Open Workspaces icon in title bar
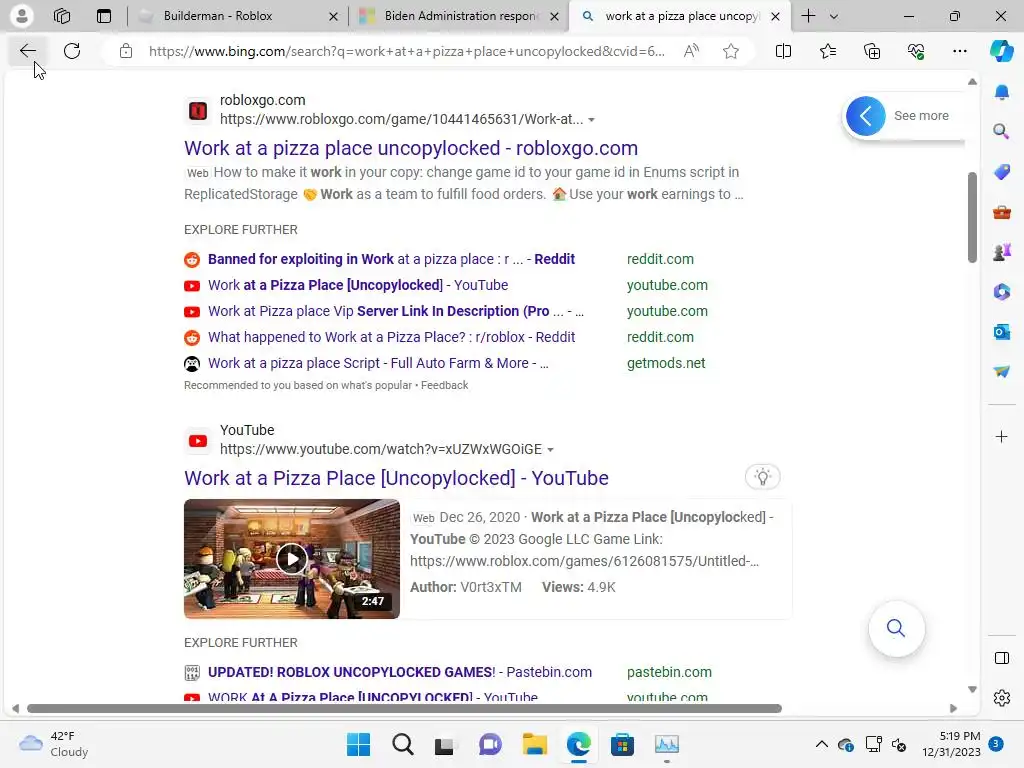The image size is (1024, 768). pyautogui.click(x=62, y=16)
